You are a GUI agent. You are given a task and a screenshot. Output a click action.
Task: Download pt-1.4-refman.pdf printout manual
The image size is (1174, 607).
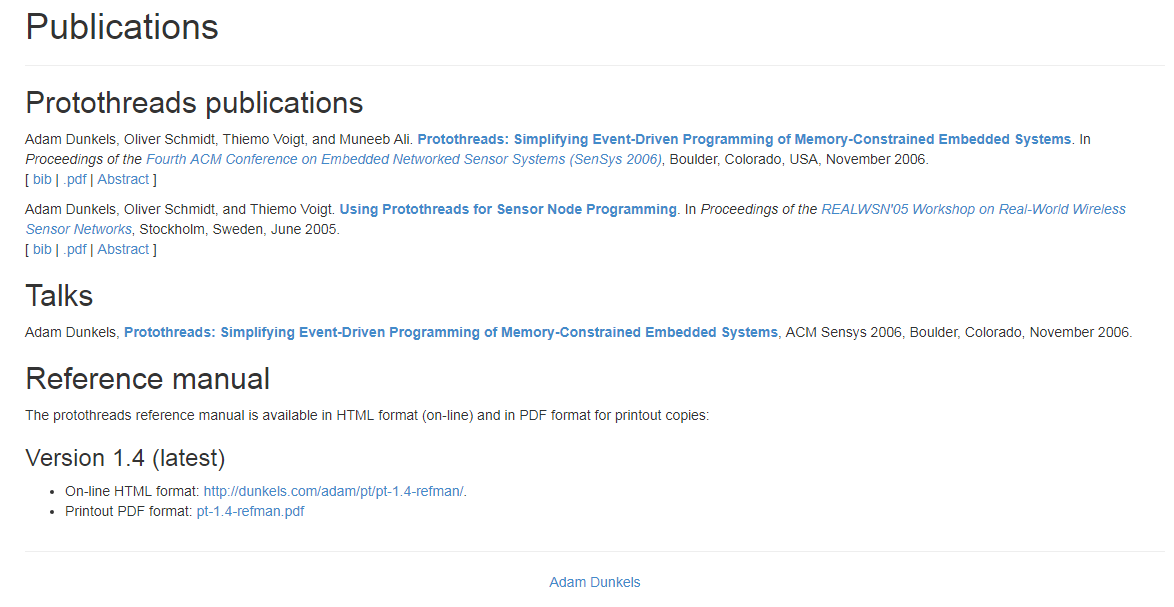(250, 511)
